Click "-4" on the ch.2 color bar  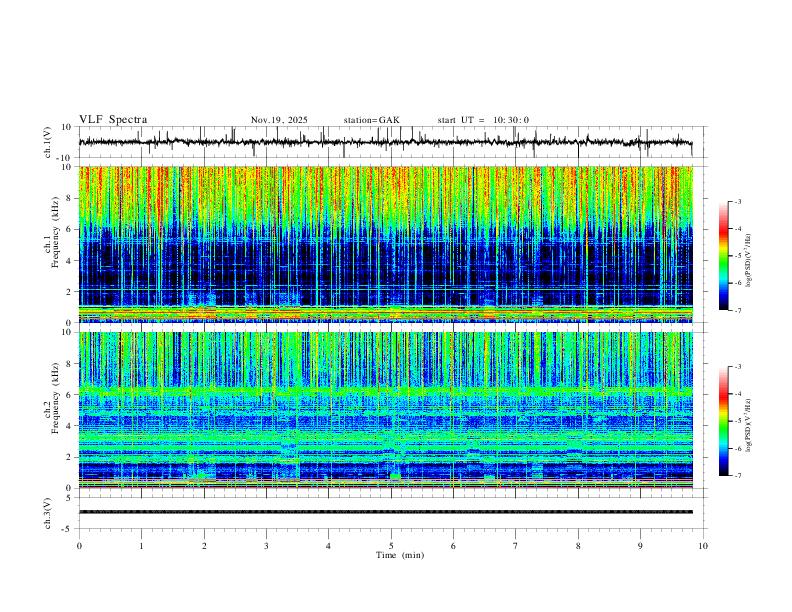[737, 394]
